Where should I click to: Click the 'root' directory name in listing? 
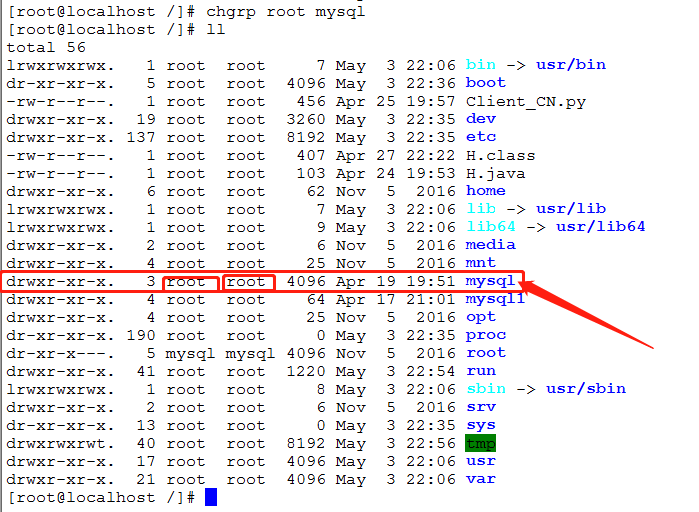pyautogui.click(x=485, y=353)
